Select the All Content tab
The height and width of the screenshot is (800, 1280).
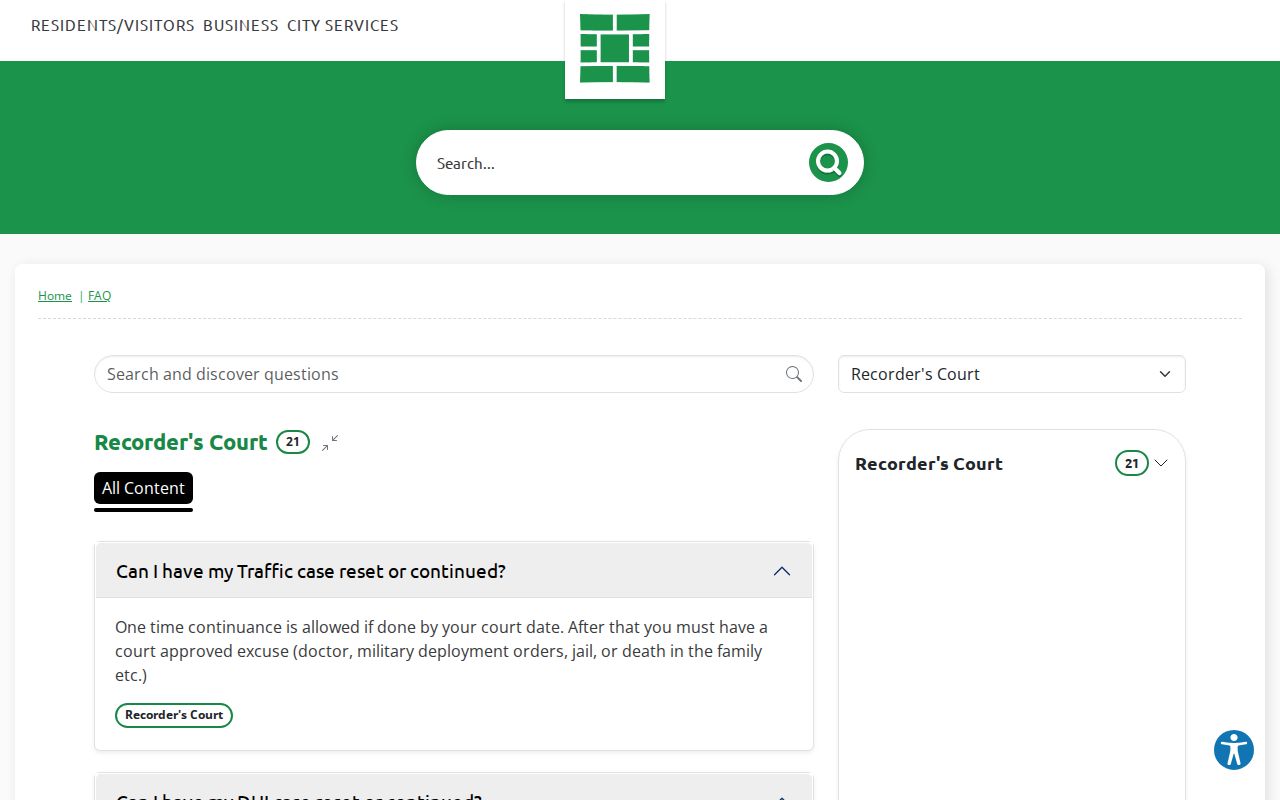[143, 488]
